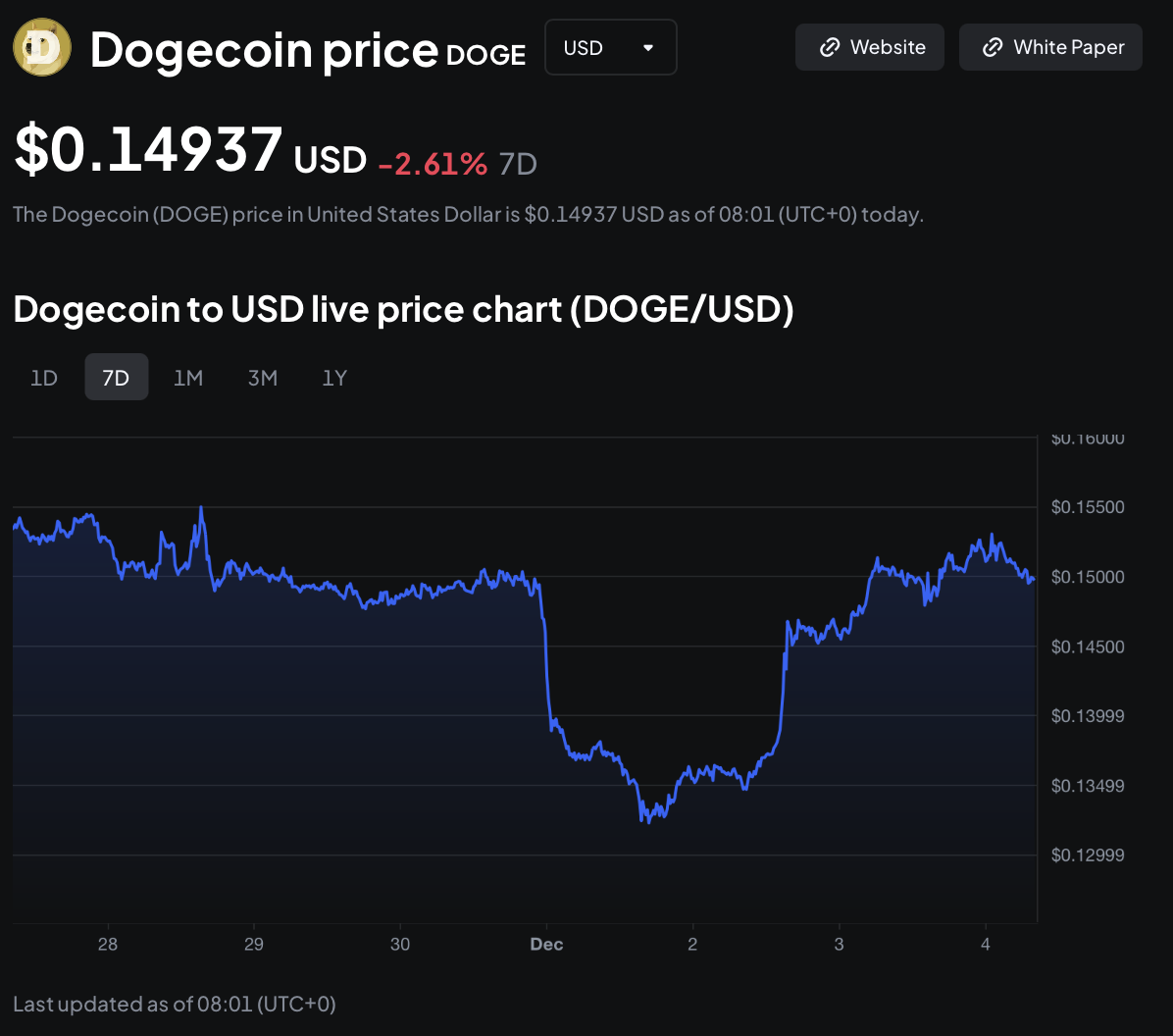Click the DOGE ticker symbol
Image resolution: width=1173 pixels, height=1036 pixels.
(485, 55)
